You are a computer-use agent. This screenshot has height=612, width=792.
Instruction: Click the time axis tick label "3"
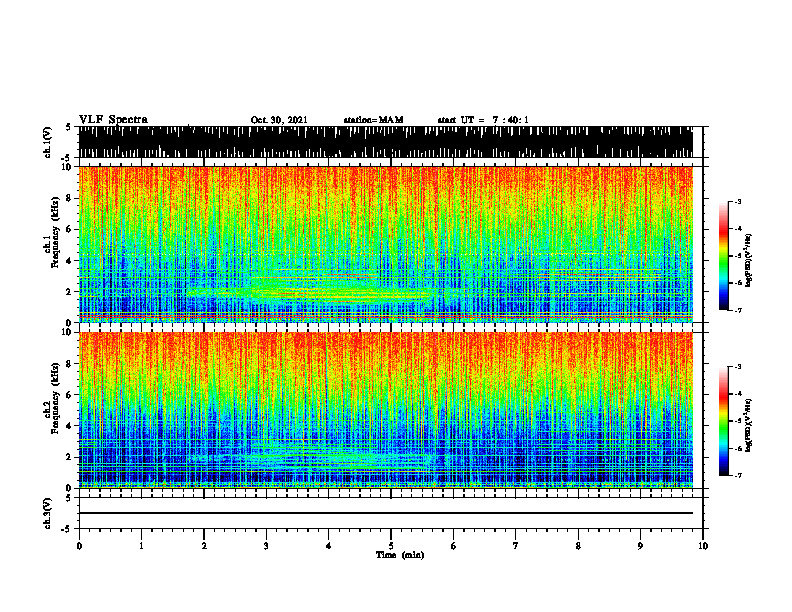tap(266, 546)
